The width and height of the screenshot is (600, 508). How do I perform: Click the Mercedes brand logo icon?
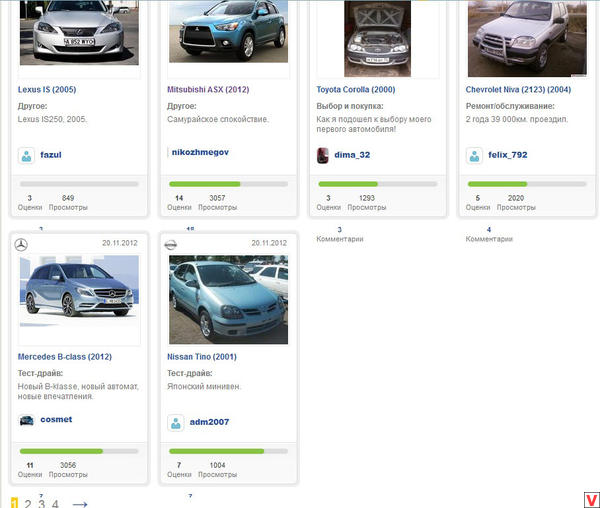[21, 244]
